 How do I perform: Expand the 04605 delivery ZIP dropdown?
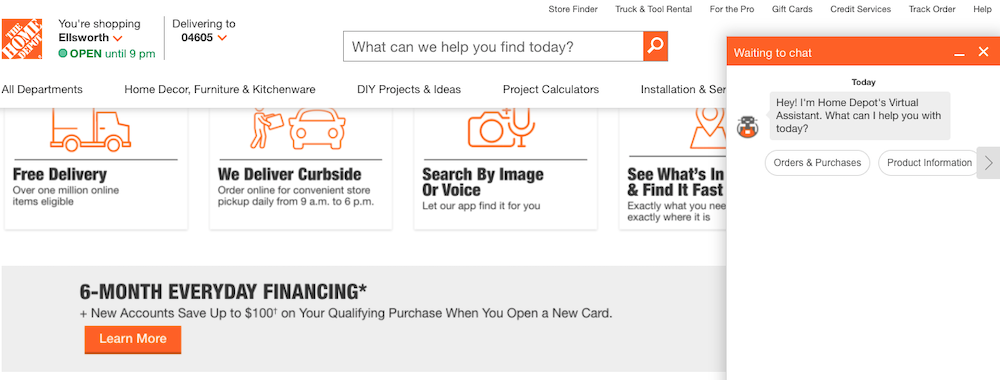(x=222, y=38)
